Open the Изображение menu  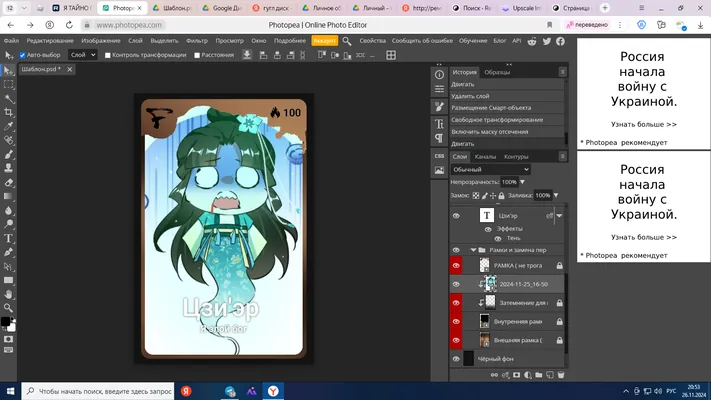pos(101,41)
